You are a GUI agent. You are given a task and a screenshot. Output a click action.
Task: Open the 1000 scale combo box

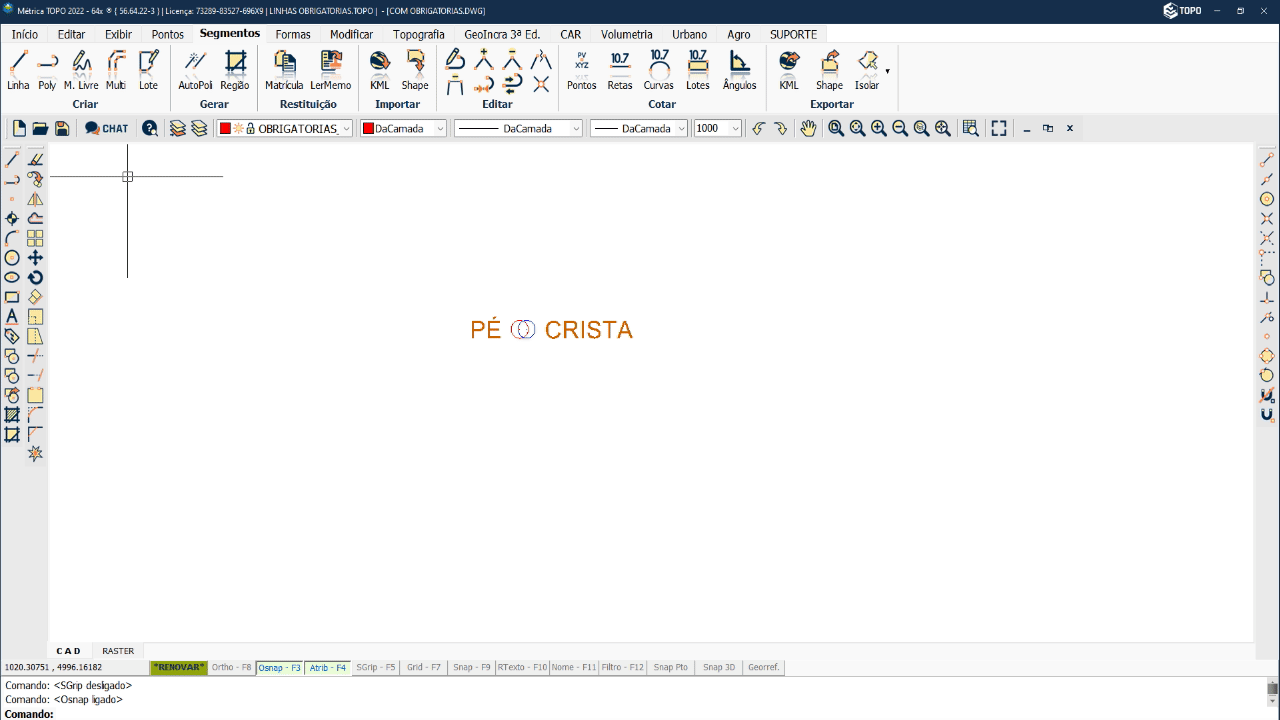point(736,128)
